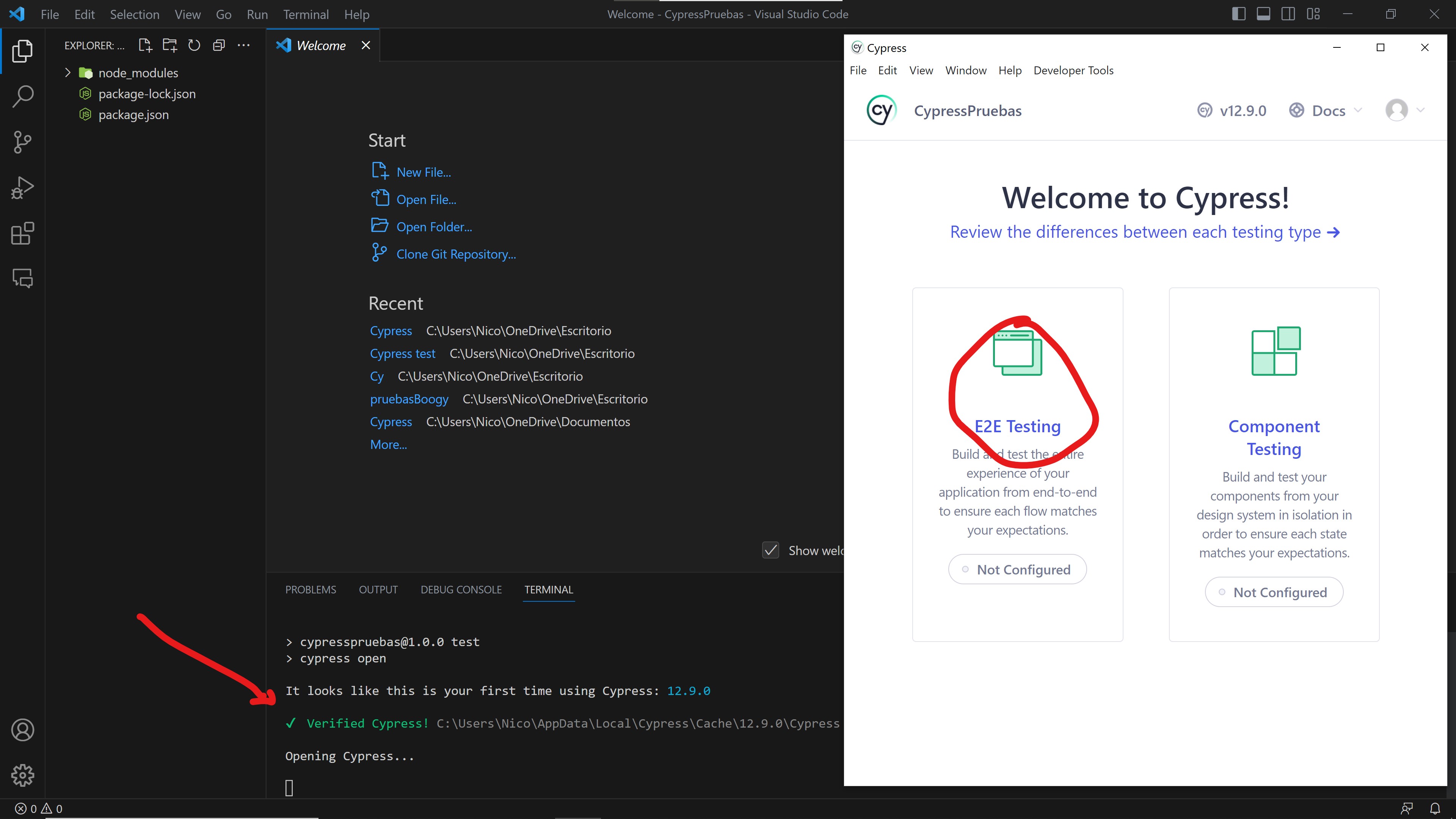Switch to the DEBUG CONSOLE tab
Image resolution: width=1456 pixels, height=819 pixels.
(x=461, y=590)
